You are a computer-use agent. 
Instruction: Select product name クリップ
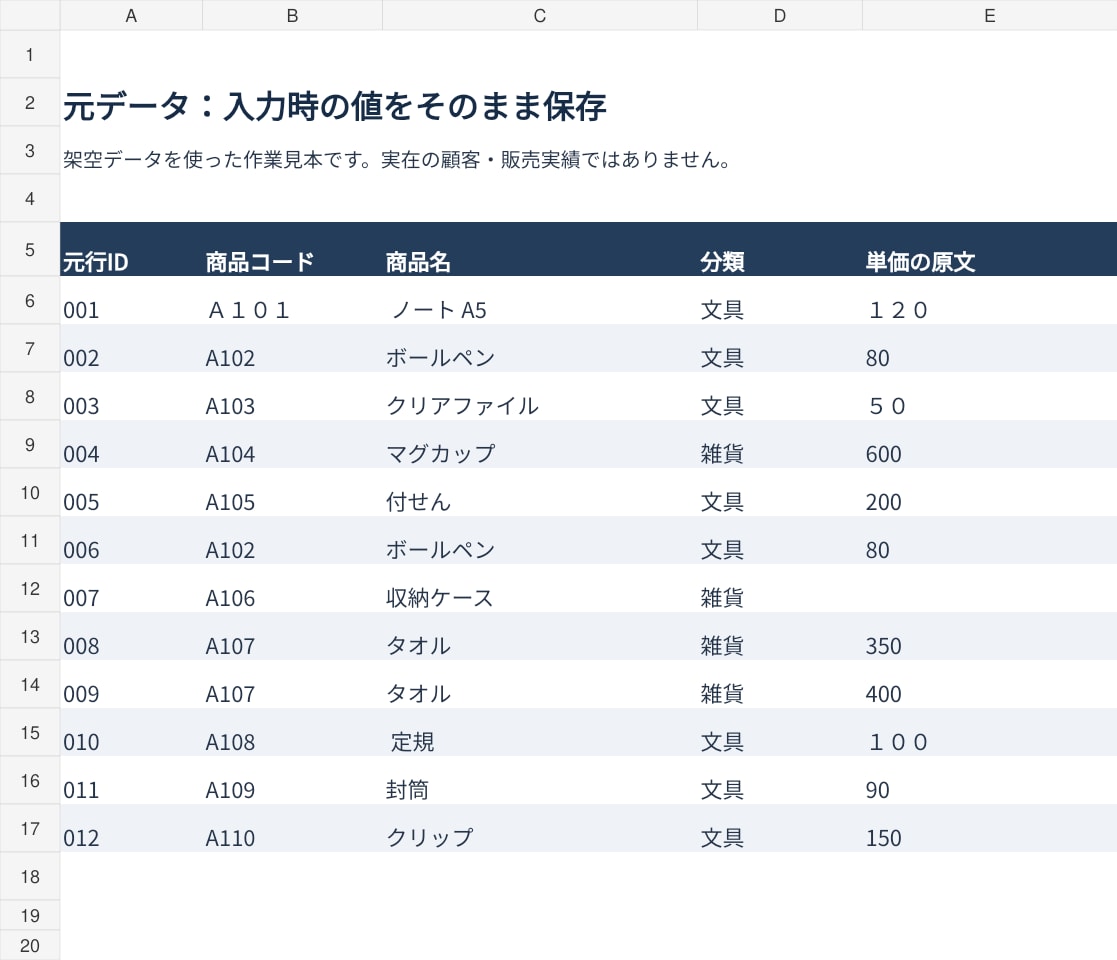coord(539,828)
